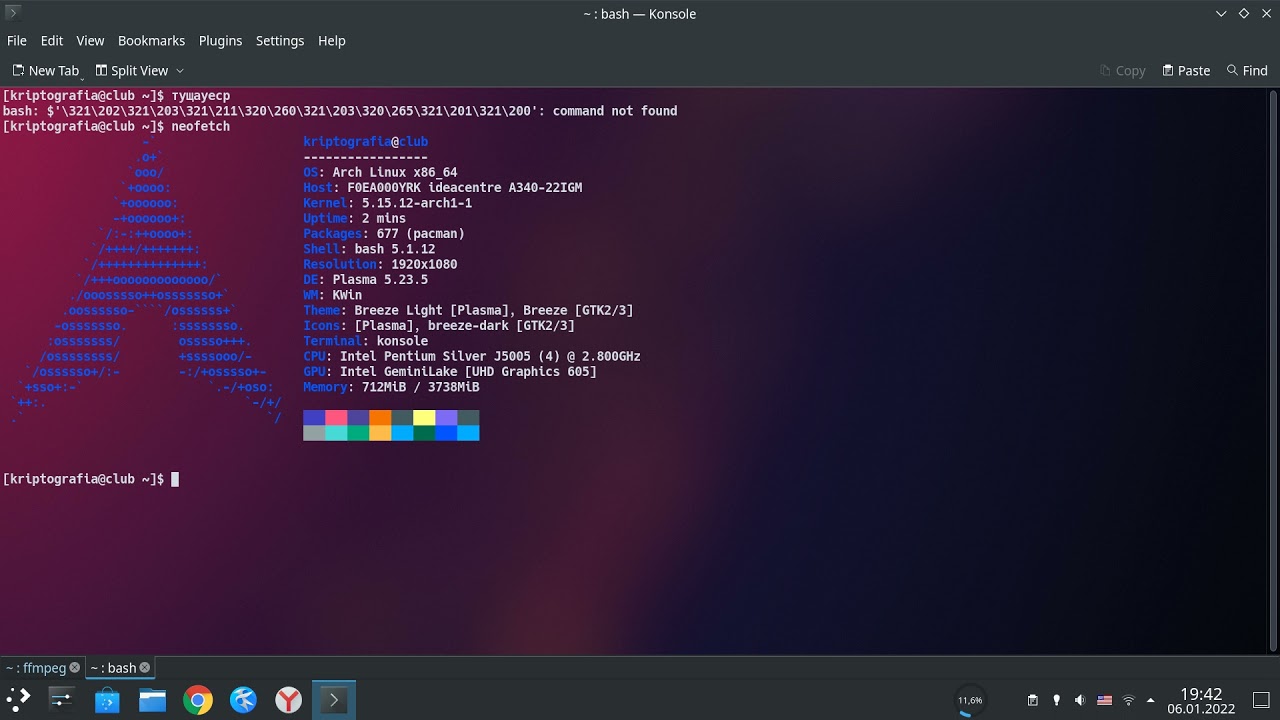Launch Google Chrome from the taskbar
This screenshot has height=720, width=1280.
coord(198,700)
